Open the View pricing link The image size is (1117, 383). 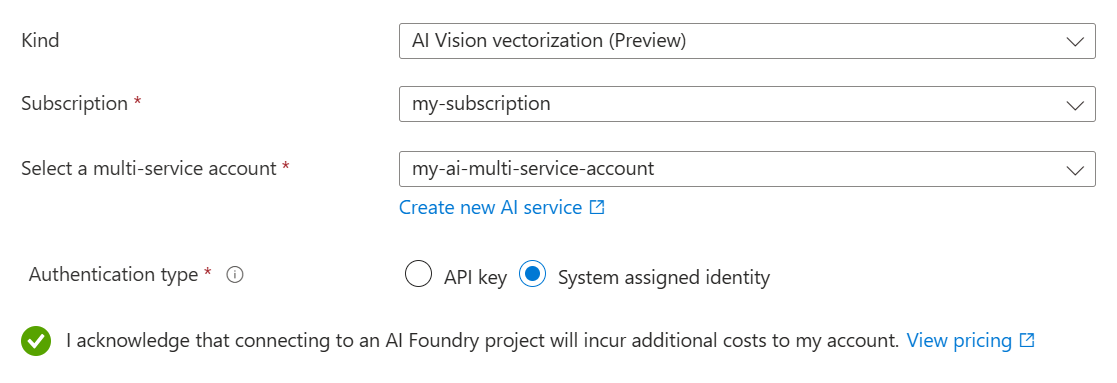[959, 340]
